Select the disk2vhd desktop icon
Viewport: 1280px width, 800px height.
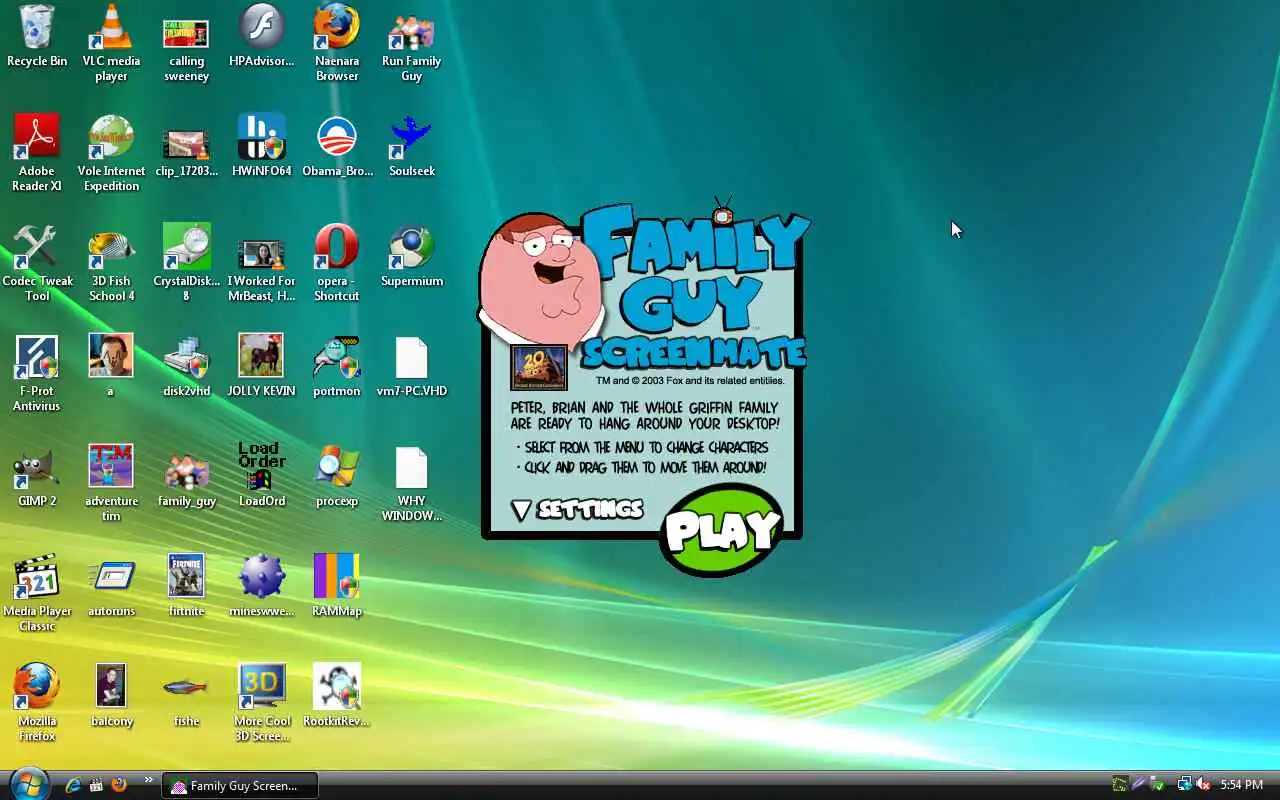pos(186,368)
